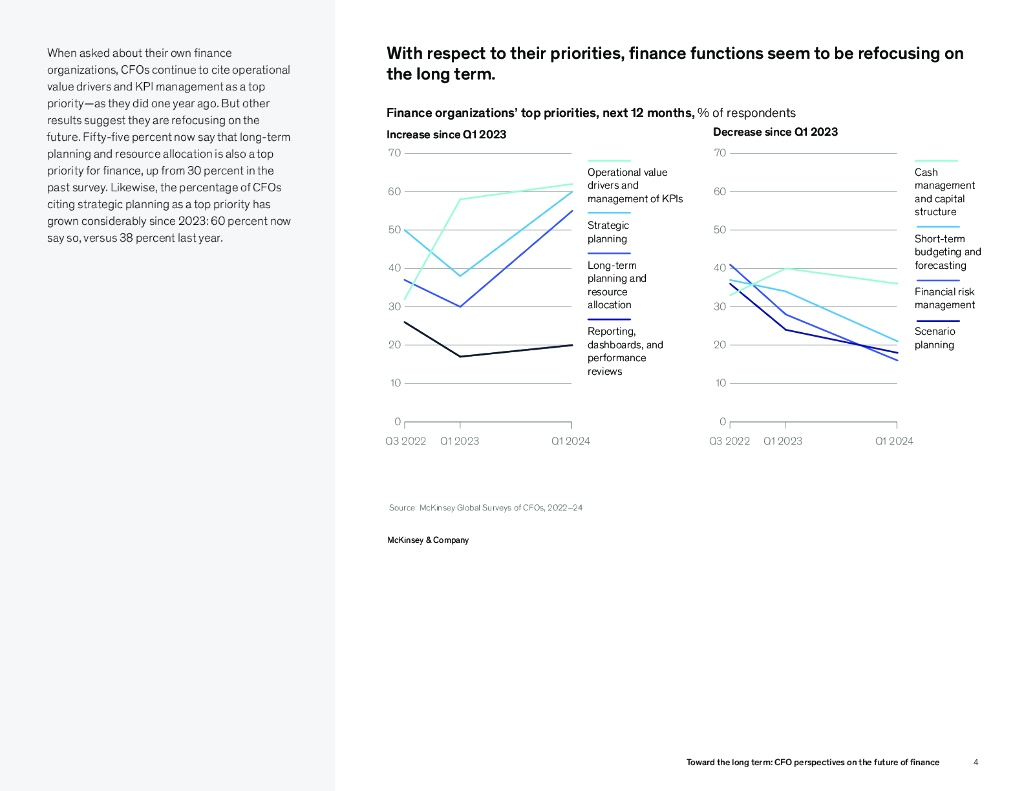Click the Short-term budgeting legend line swatch

pos(936,227)
